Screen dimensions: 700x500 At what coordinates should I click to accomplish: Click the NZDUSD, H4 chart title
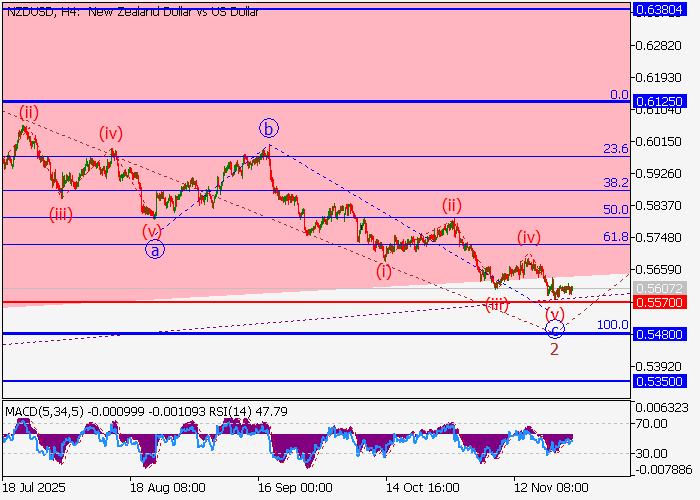[131, 12]
